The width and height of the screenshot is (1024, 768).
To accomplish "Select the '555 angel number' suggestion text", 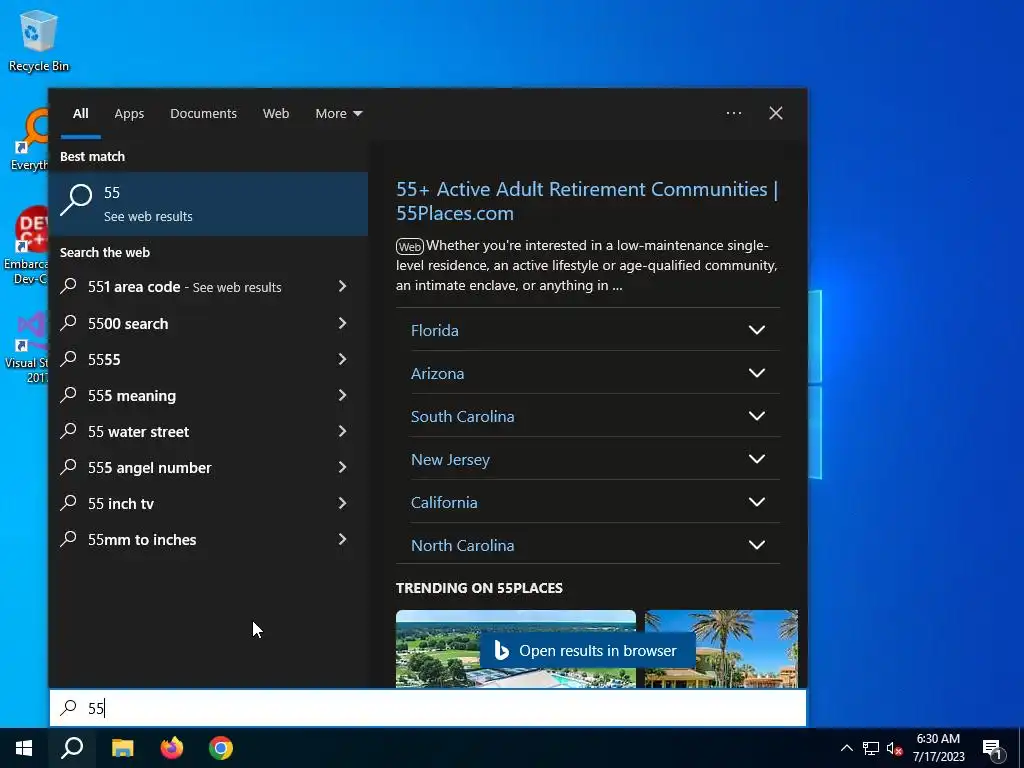I will pos(150,468).
